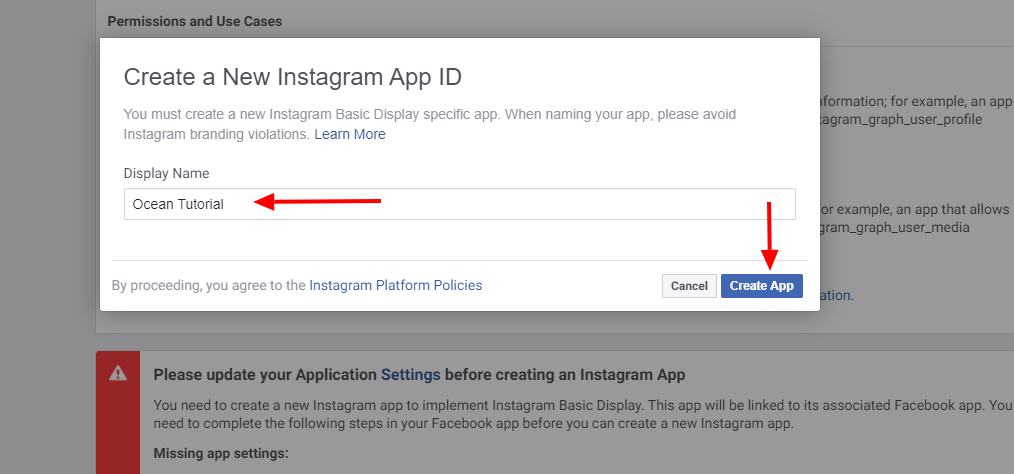Click the 'Please update your Application' warning title

coord(419,374)
